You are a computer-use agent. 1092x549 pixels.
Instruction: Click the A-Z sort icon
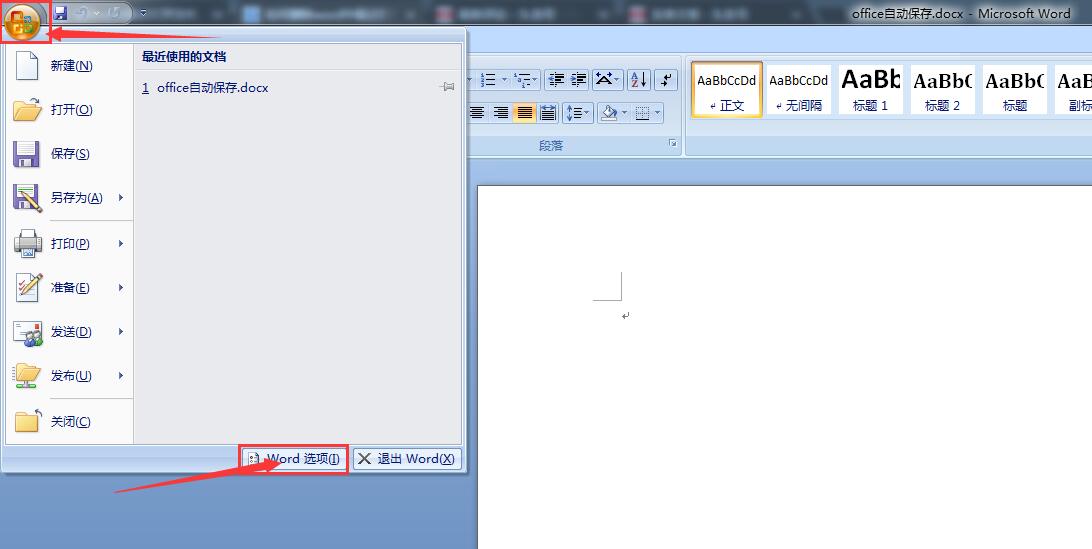[x=639, y=80]
